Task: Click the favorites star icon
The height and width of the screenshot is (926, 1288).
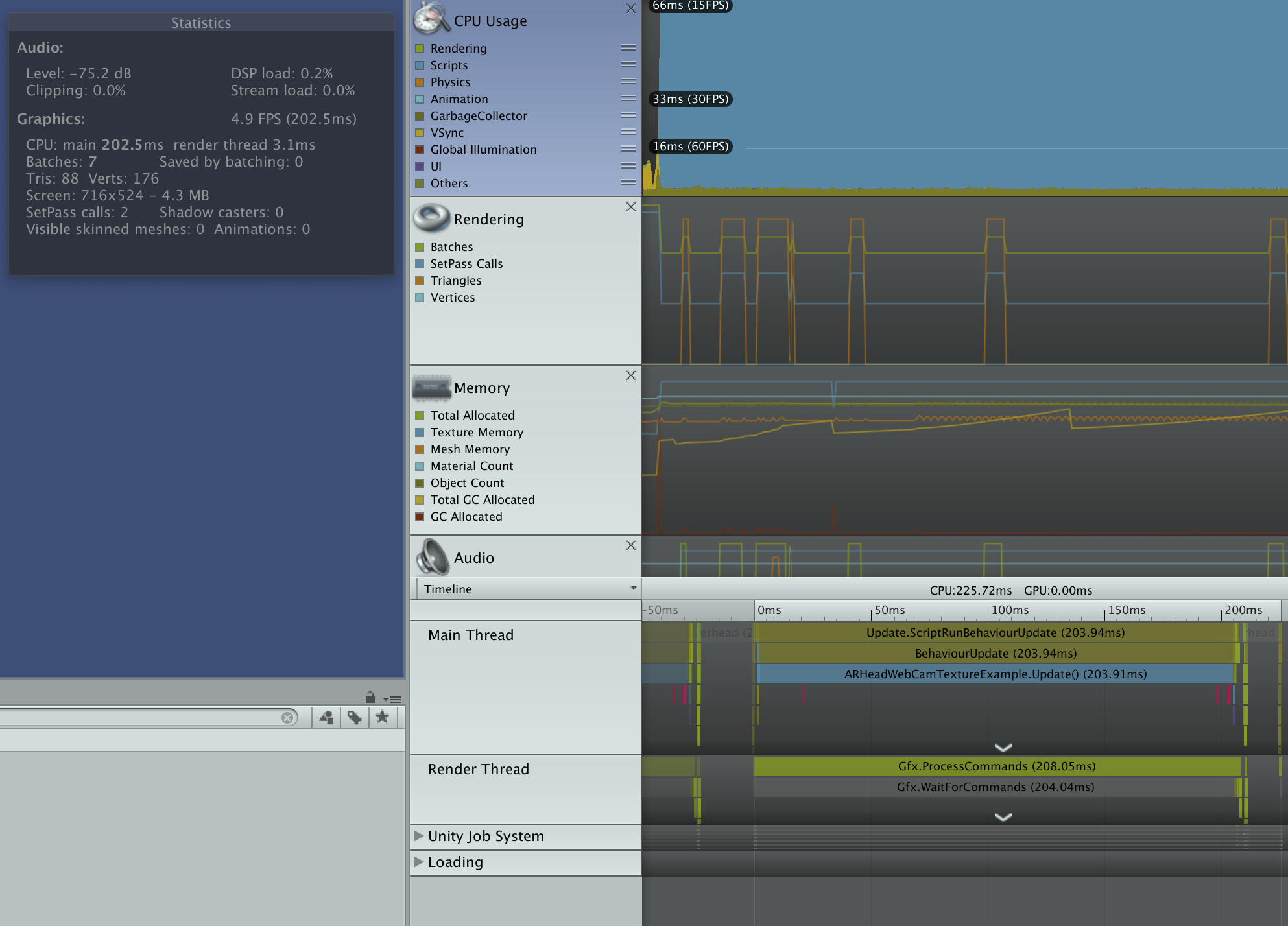Action: pyautogui.click(x=383, y=717)
